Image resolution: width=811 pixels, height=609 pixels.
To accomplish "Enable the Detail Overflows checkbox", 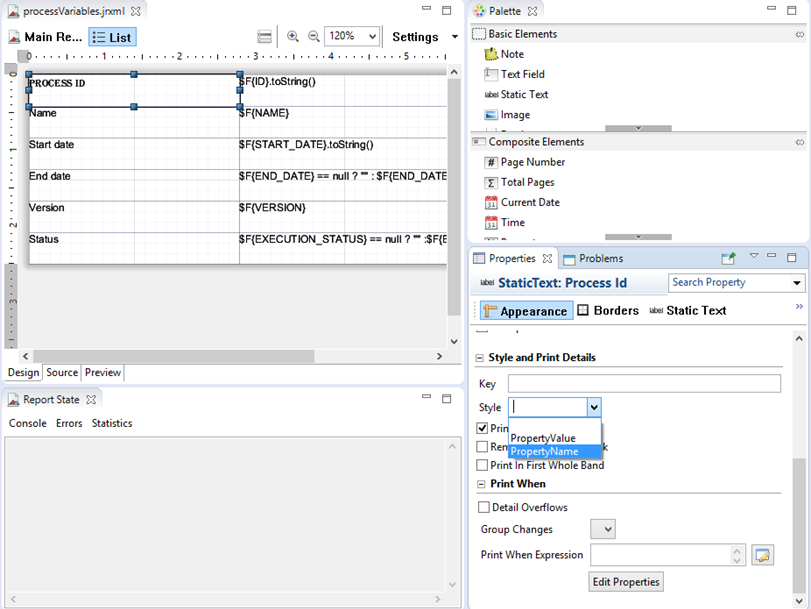I will click(485, 508).
